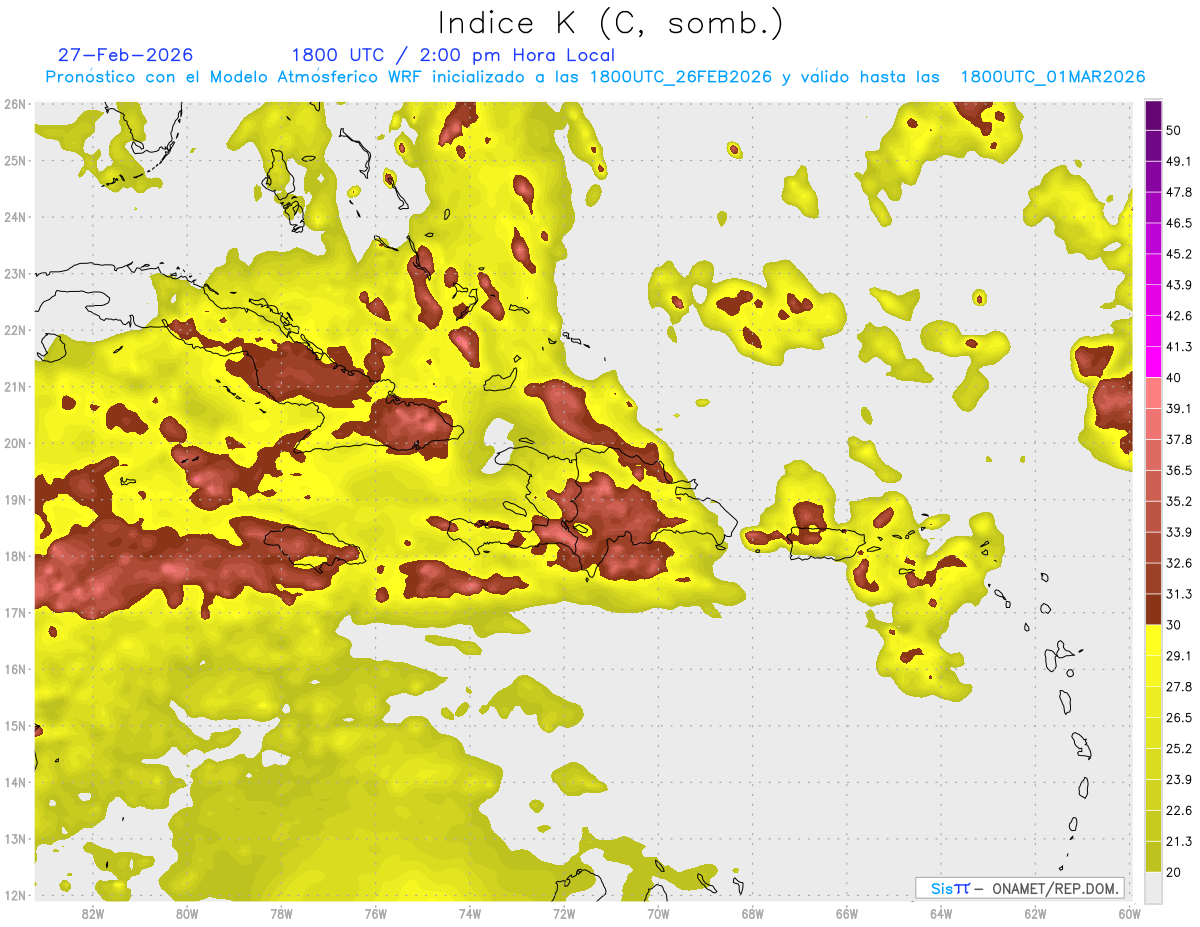The height and width of the screenshot is (927, 1200).
Task: Click the '23.9' color scale label
Action: [x=1179, y=779]
